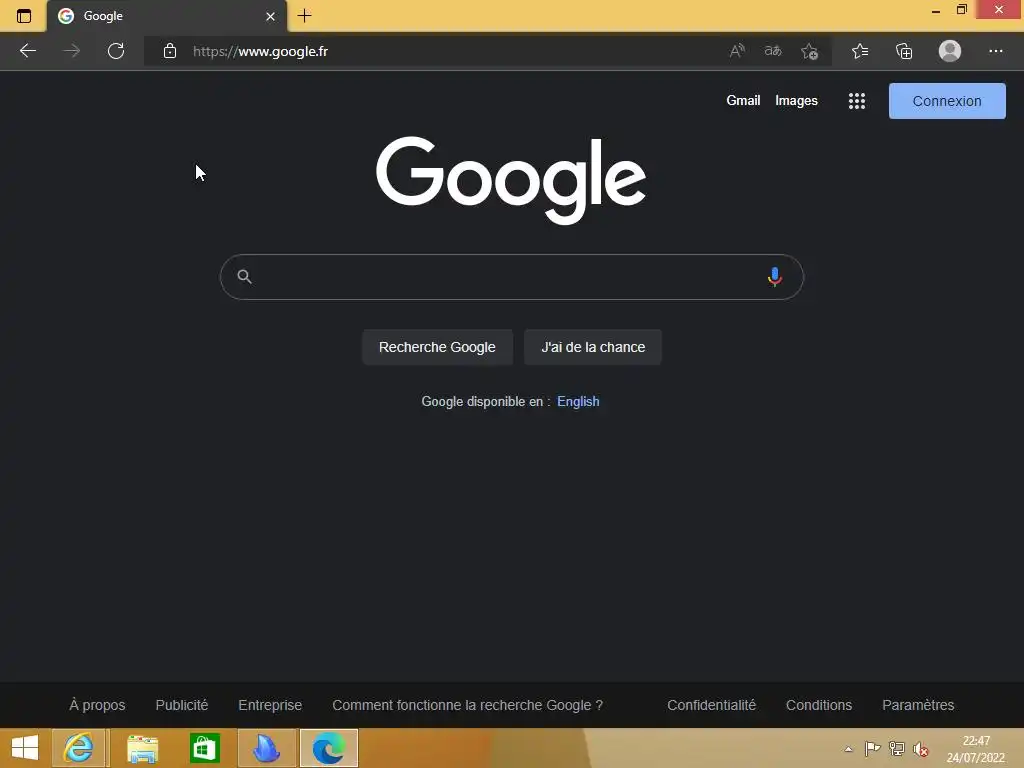Click the Recherche Google button
Screen dimensions: 1024x768
[x=438, y=347]
